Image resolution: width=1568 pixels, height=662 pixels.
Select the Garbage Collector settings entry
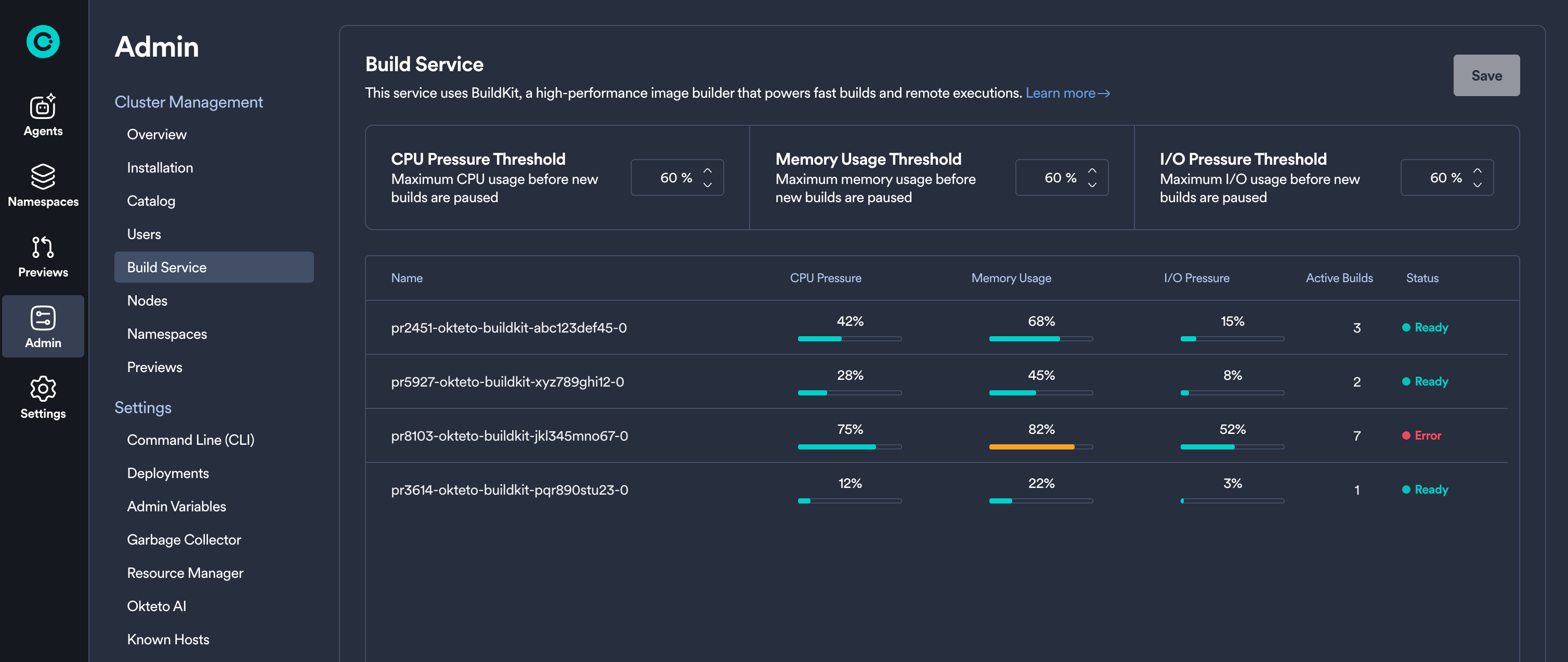pos(184,539)
